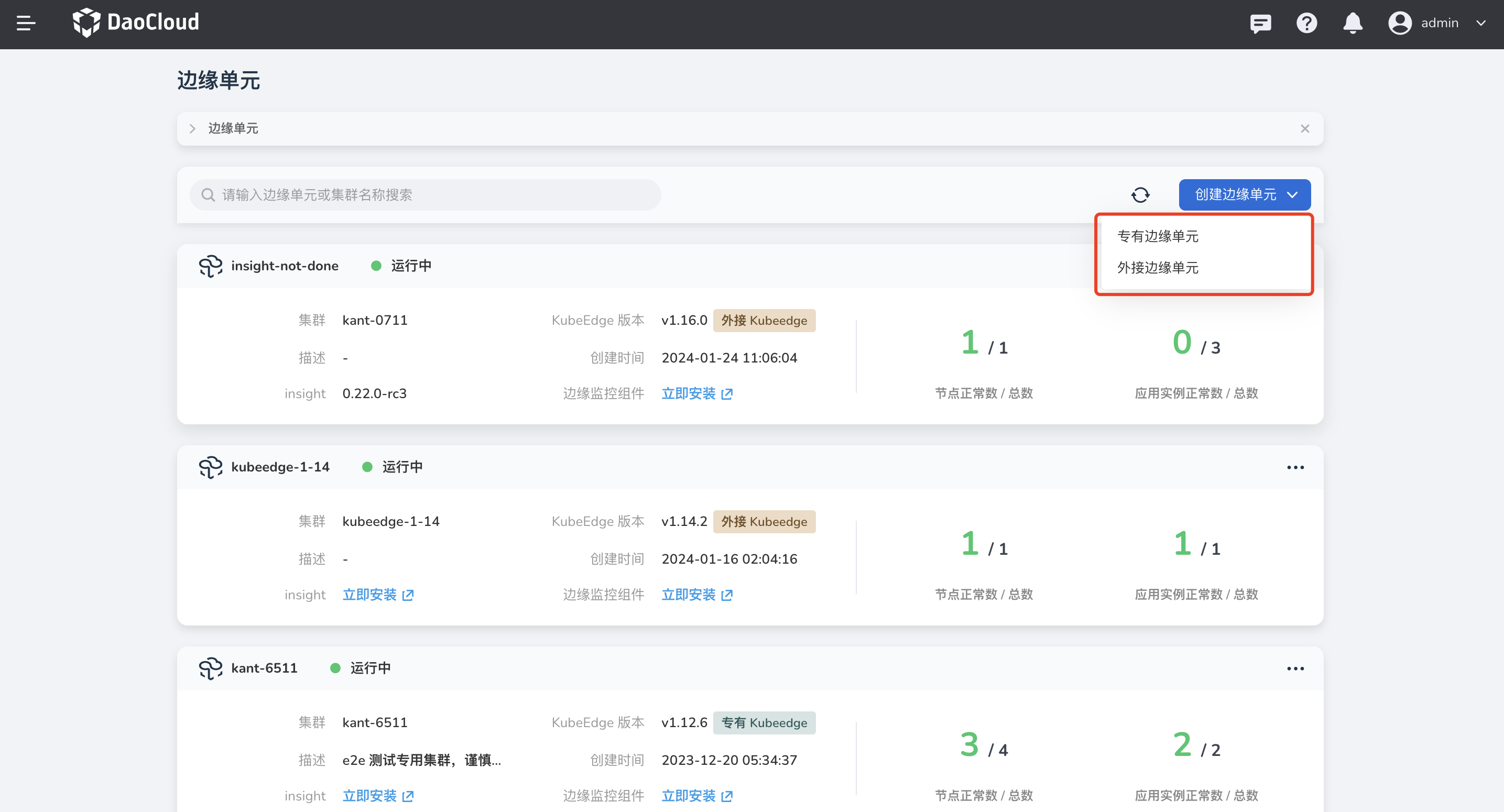Refresh the edge unit list

[x=1140, y=194]
